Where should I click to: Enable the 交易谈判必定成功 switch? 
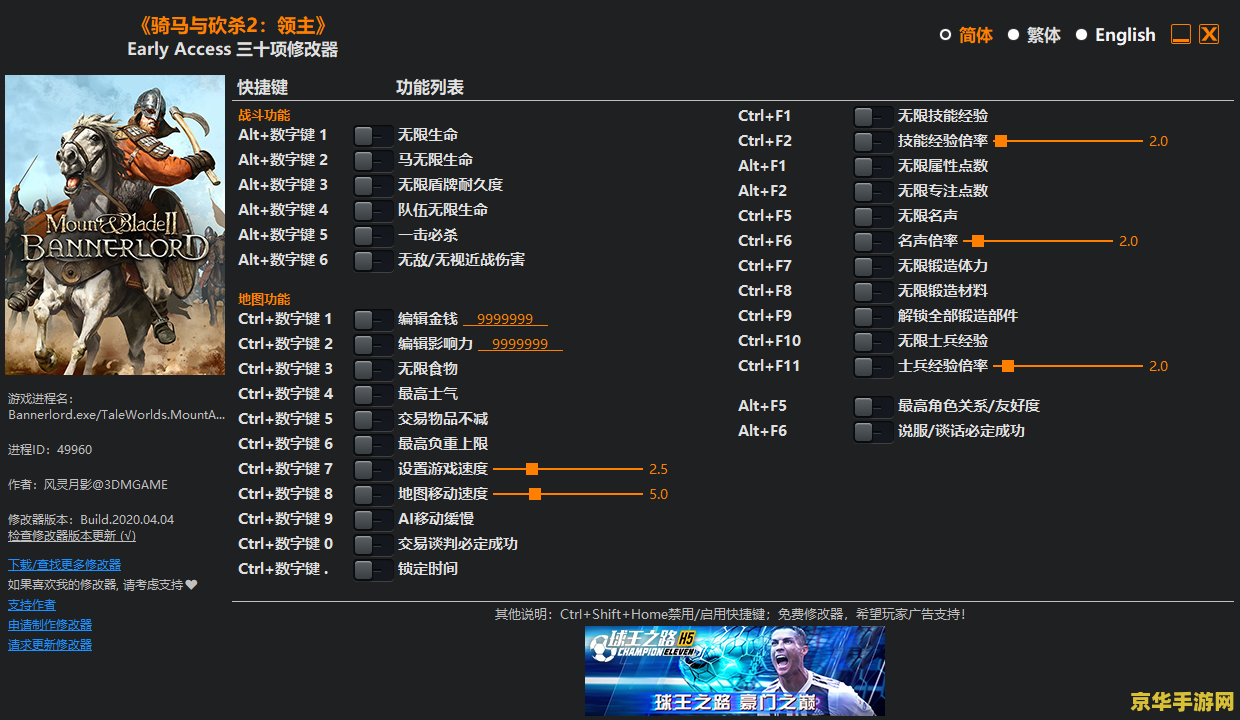tap(373, 544)
